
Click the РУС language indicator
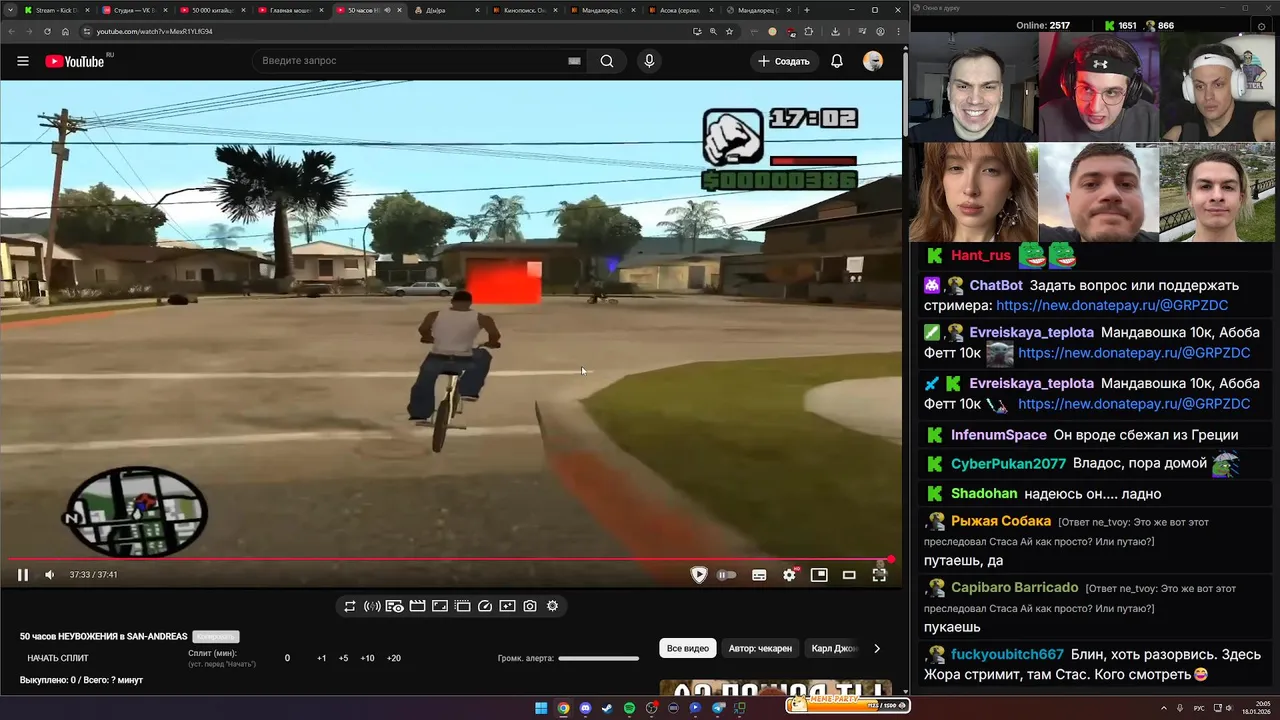click(1201, 708)
